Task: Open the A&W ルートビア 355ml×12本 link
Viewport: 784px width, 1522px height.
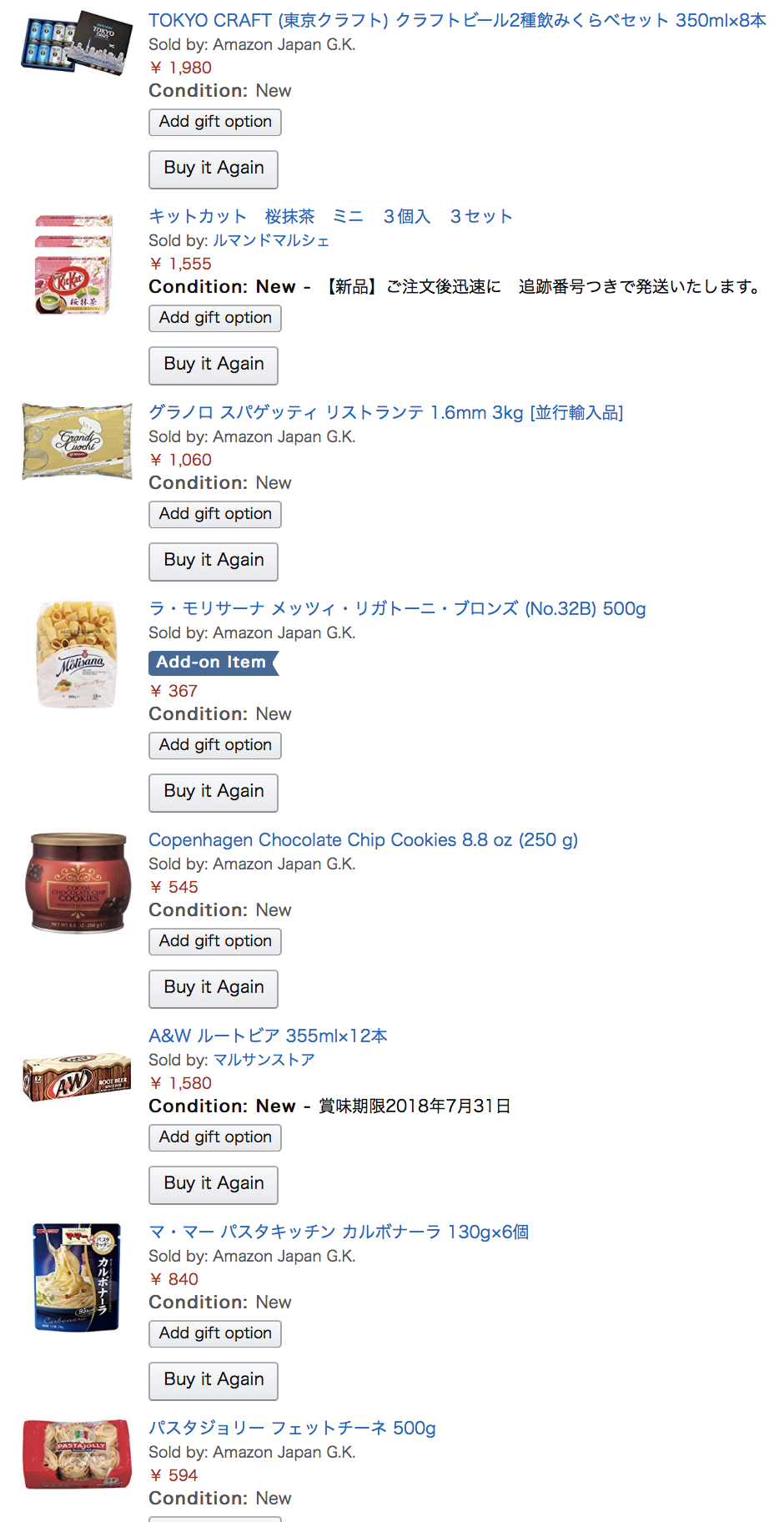Action: pyautogui.click(x=268, y=1036)
